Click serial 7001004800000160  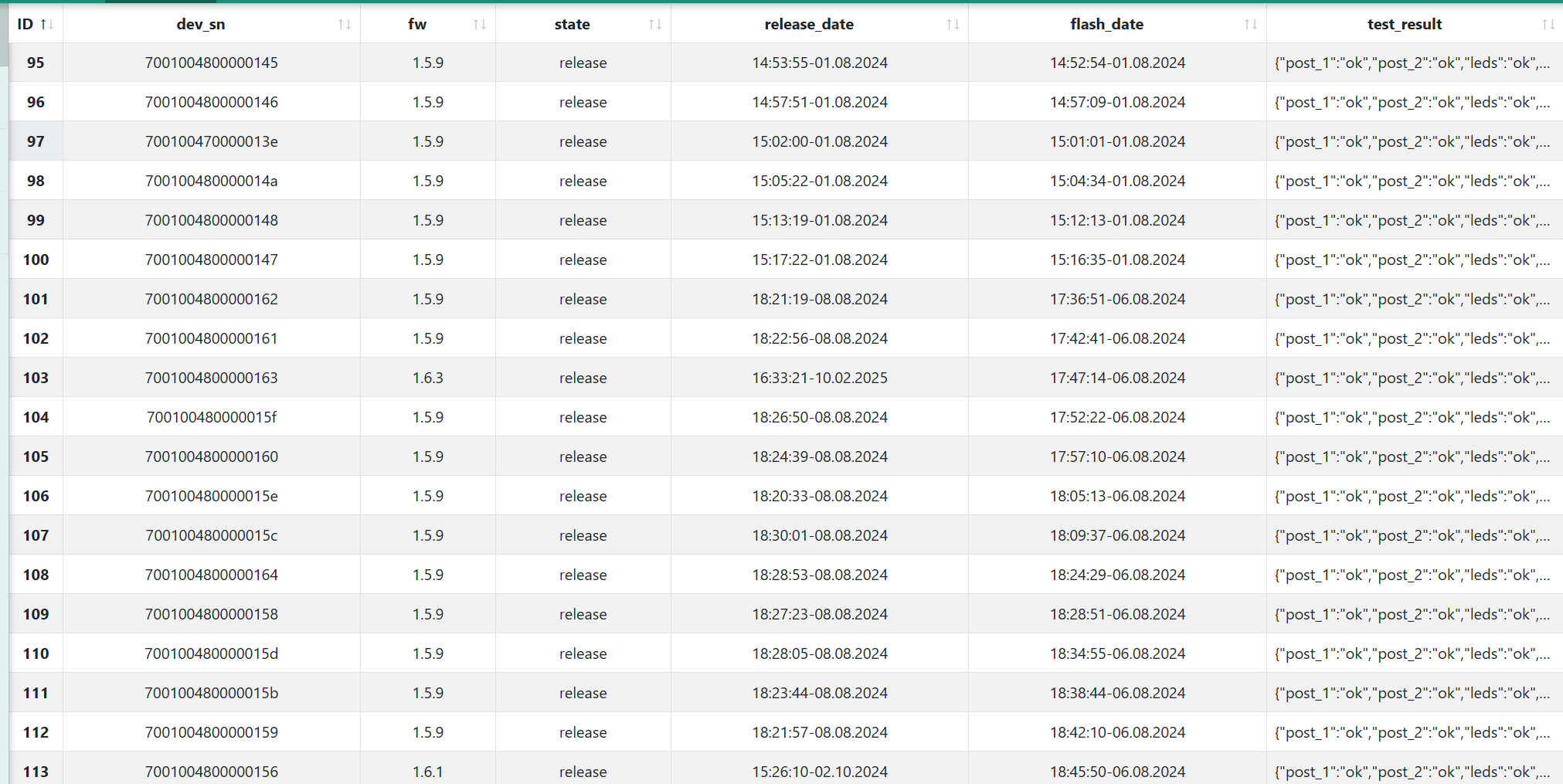[212, 456]
